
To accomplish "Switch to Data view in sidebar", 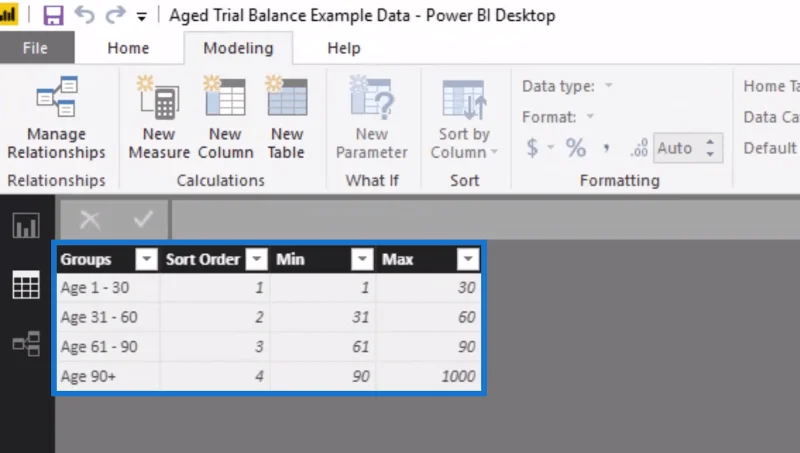I will [26, 285].
